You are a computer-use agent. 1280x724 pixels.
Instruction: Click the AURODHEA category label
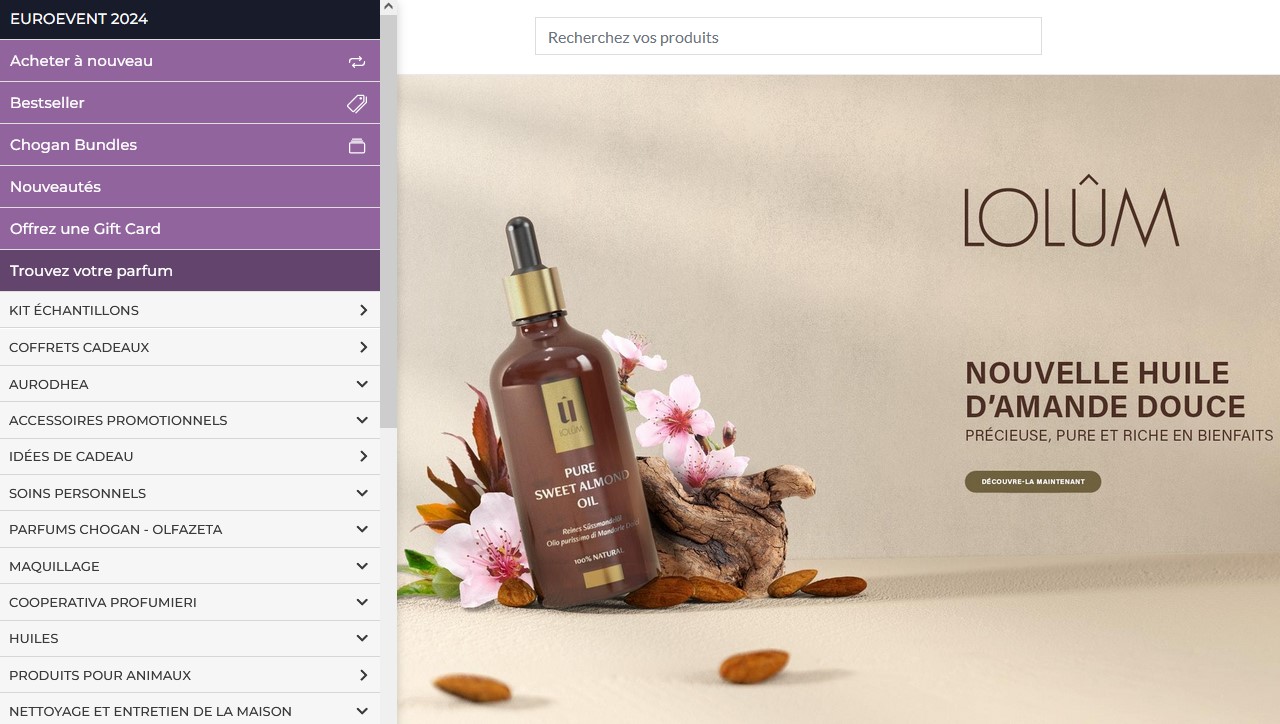click(x=49, y=384)
